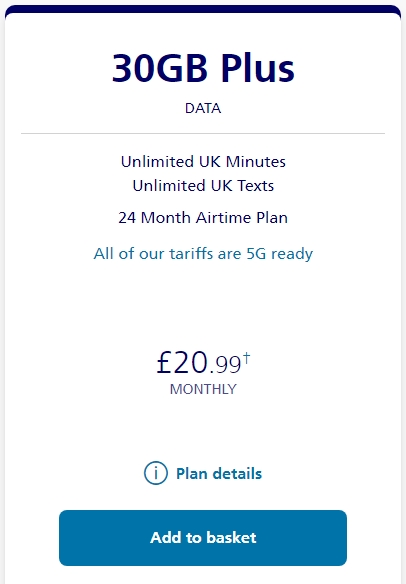Viewport: 406px width, 584px height.
Task: Open the 'All of our tariffs are 5G ready' link
Action: click(203, 254)
